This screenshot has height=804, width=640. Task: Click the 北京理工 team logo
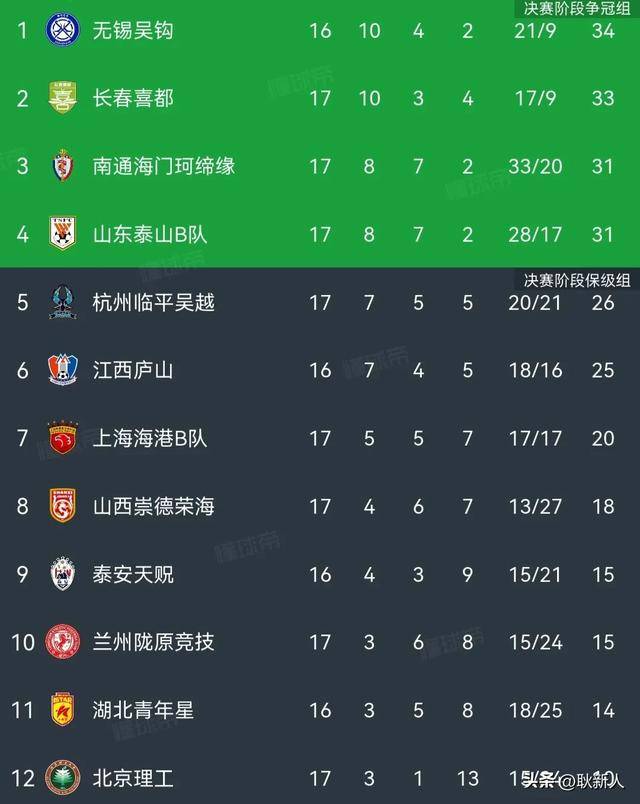click(x=63, y=778)
